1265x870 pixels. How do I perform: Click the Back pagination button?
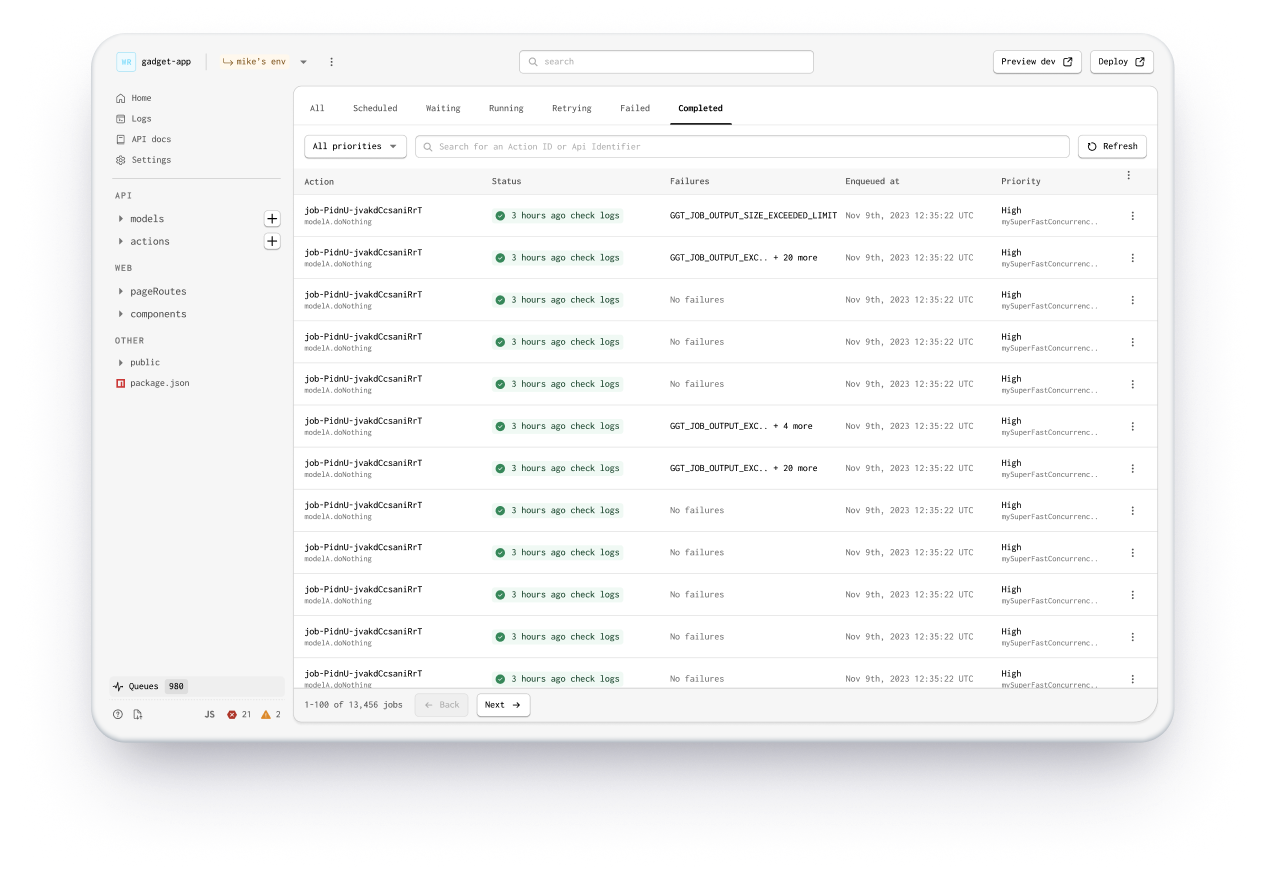441,705
